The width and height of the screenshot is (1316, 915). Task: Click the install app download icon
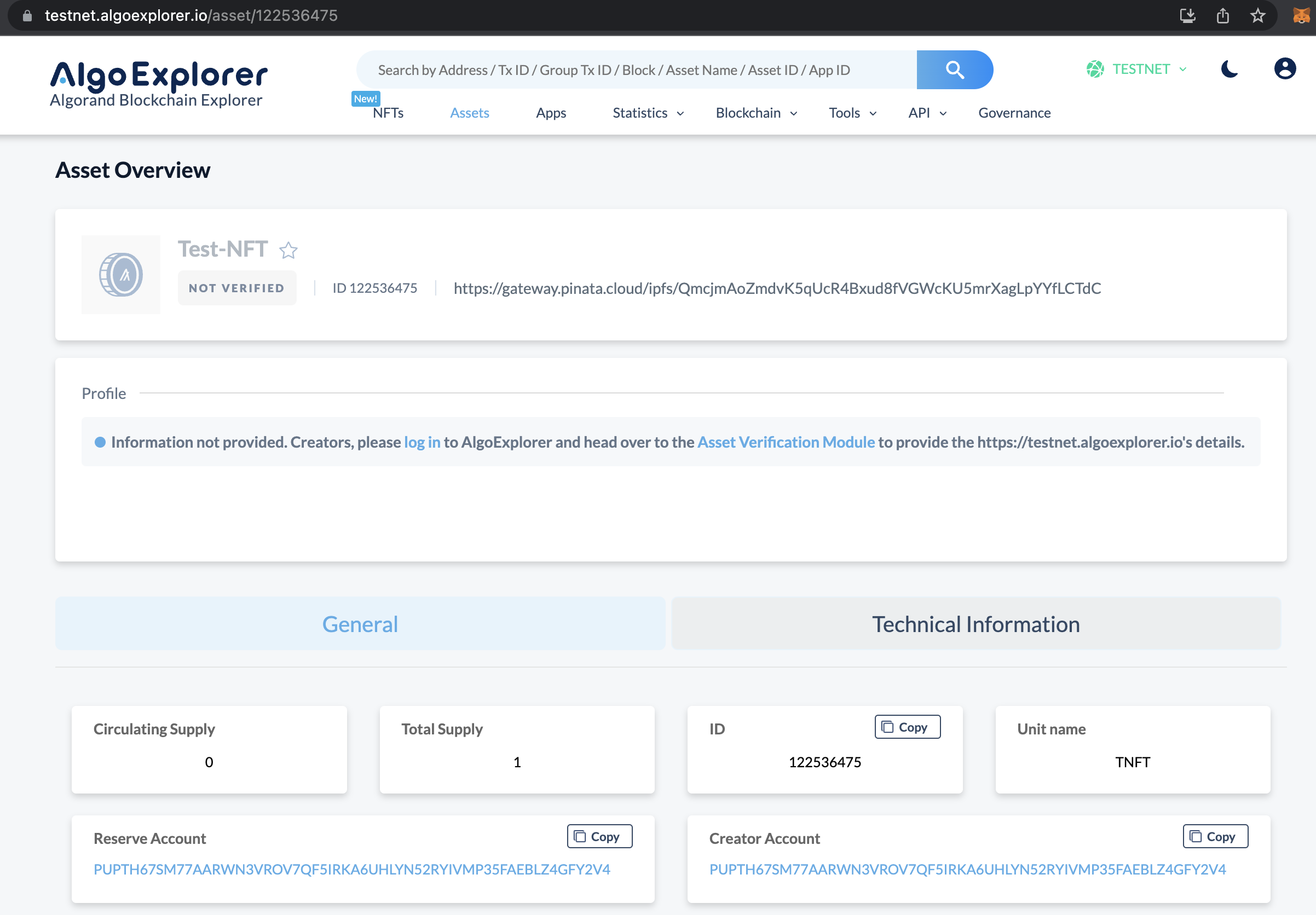(x=1187, y=15)
